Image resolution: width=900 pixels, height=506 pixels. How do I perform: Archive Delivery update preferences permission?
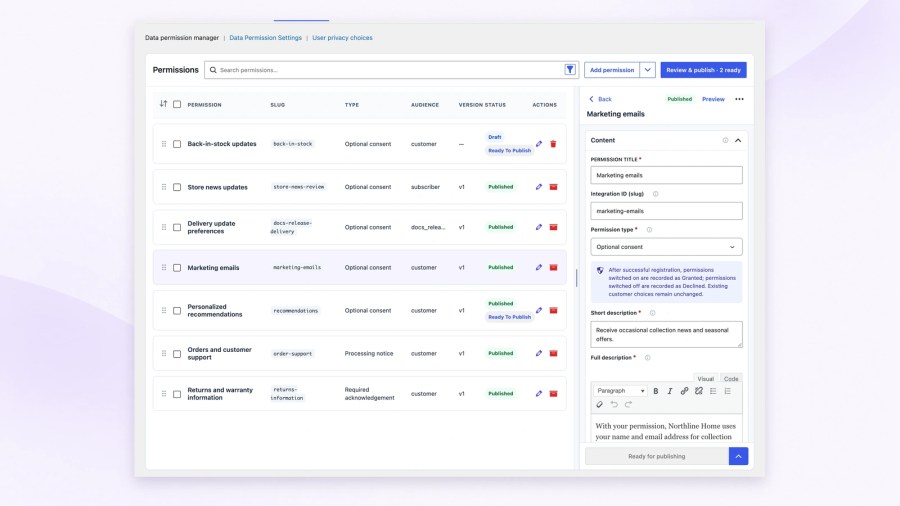click(x=553, y=227)
